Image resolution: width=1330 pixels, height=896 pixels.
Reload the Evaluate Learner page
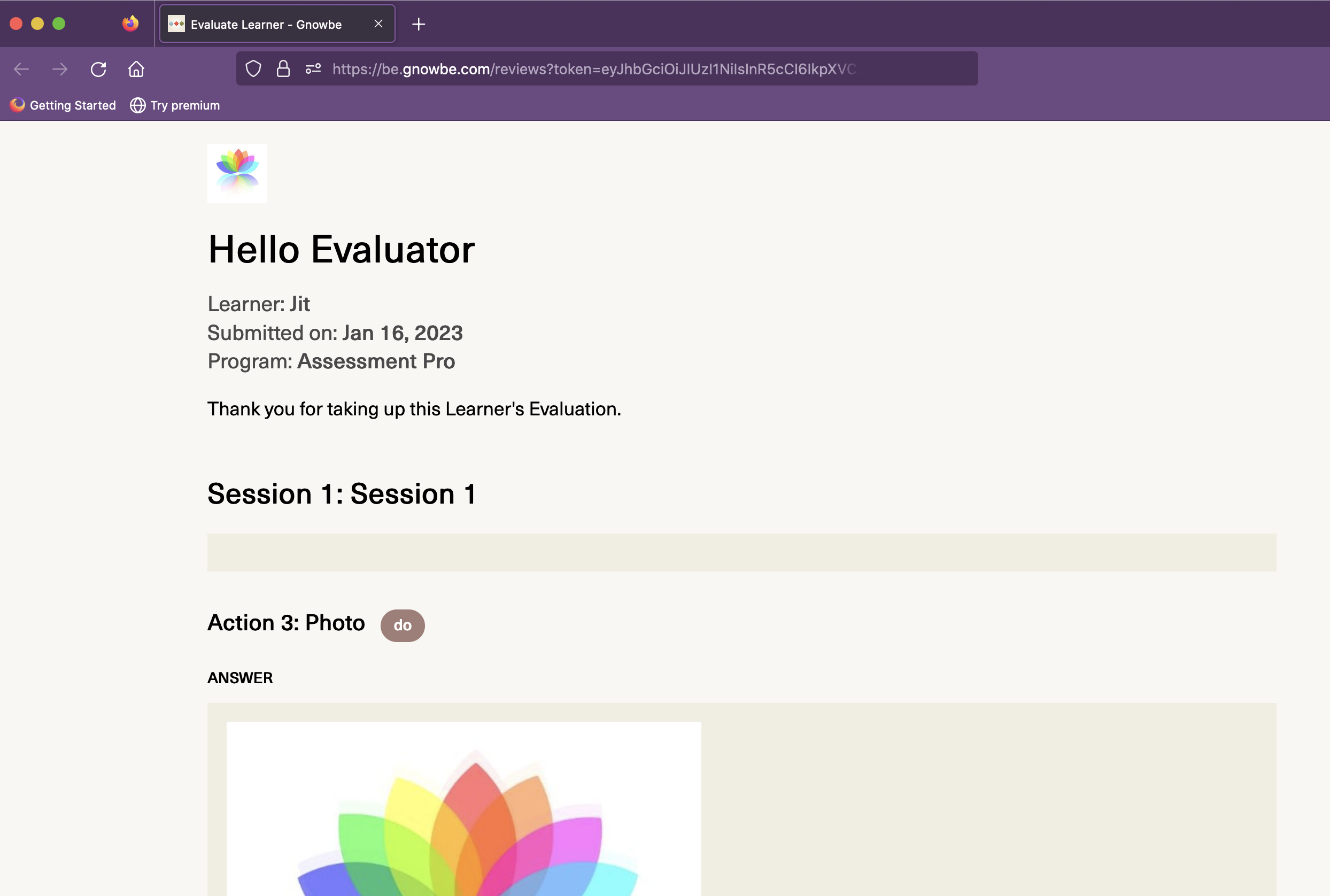[99, 69]
